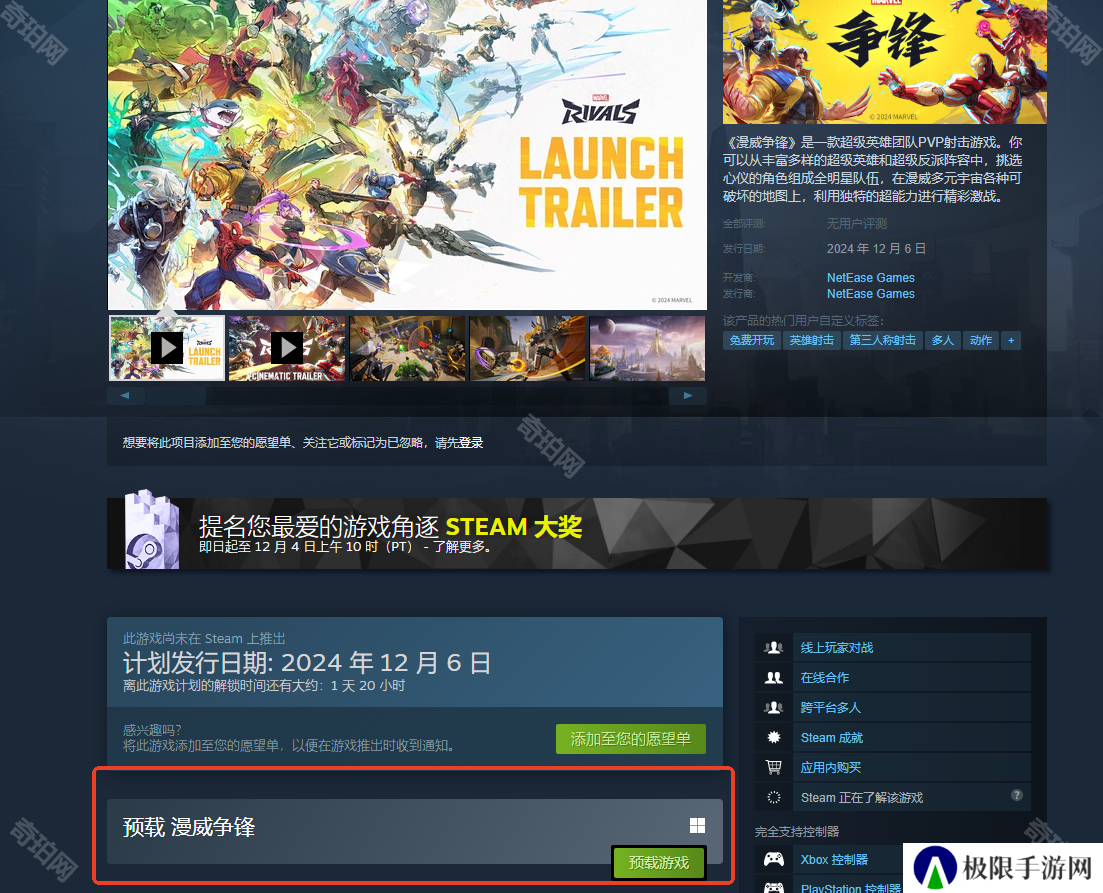This screenshot has width=1103, height=893.
Task: Add more tags with the plus button
Action: [1011, 341]
